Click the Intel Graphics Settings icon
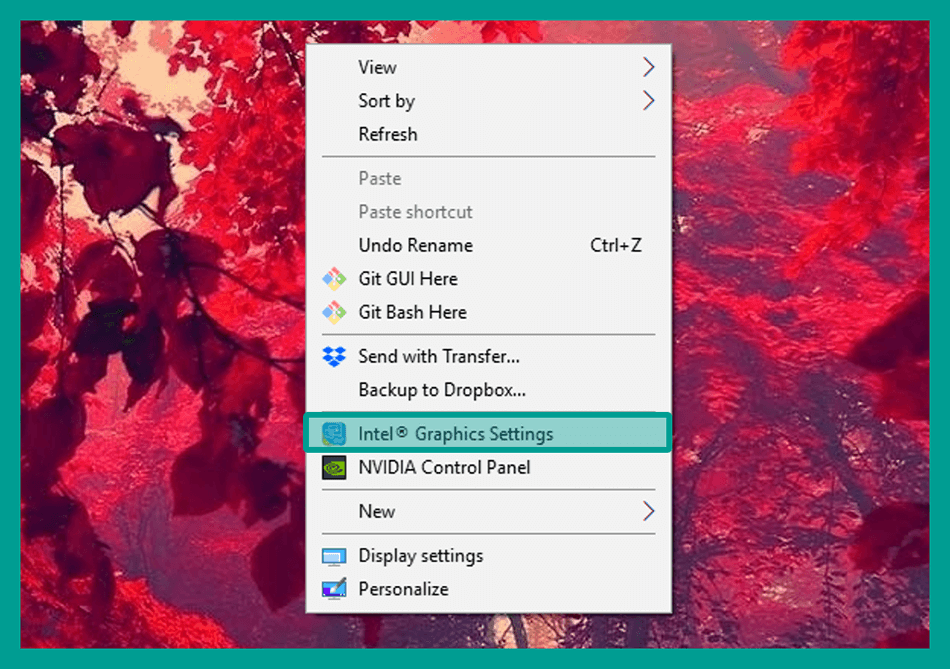Image resolution: width=950 pixels, height=669 pixels. click(x=334, y=434)
